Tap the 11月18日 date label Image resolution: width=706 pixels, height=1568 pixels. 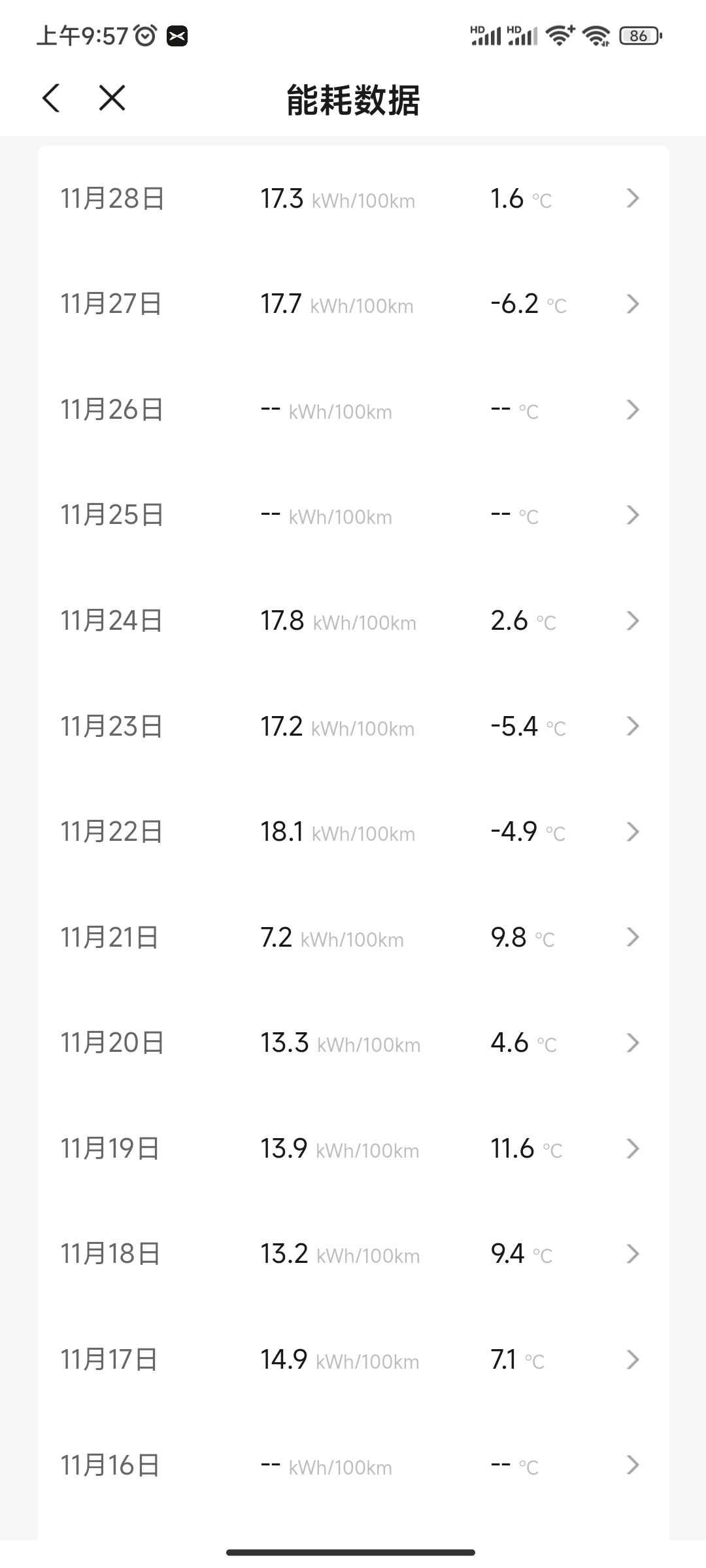[110, 1254]
